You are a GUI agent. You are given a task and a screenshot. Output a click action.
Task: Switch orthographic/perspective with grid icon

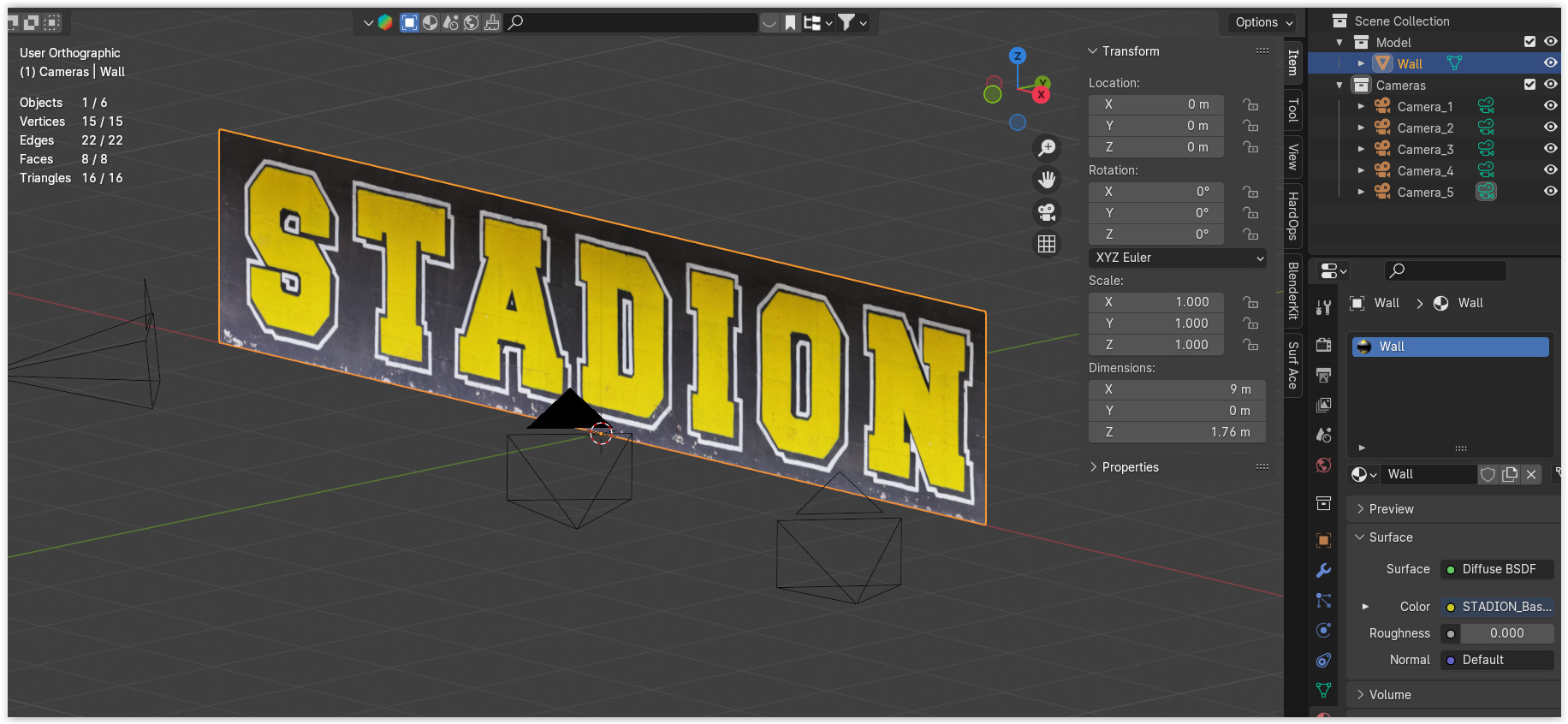[x=1047, y=244]
